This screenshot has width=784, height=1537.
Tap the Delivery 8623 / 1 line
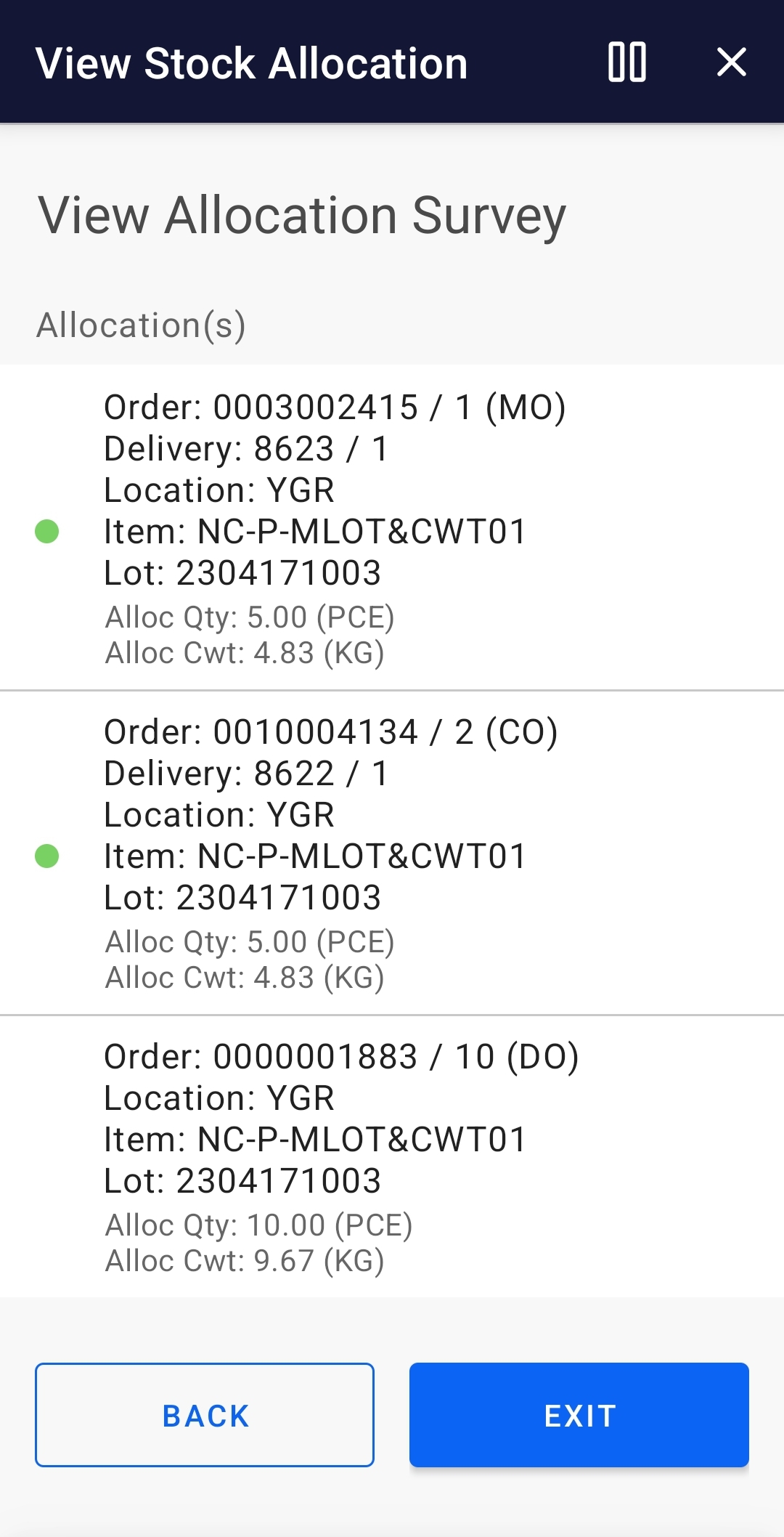tap(247, 448)
